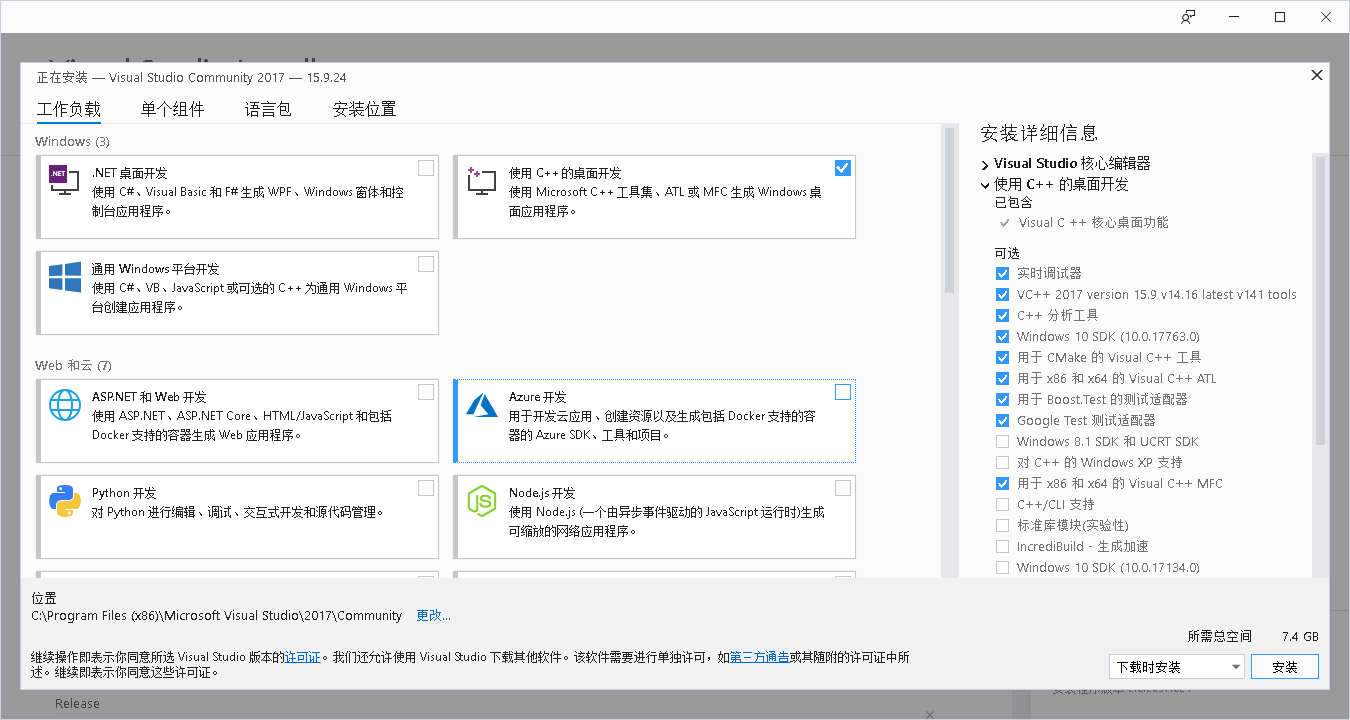Uncheck 用于 x86 和 x64 的 Visual C++ ATL

point(1002,378)
